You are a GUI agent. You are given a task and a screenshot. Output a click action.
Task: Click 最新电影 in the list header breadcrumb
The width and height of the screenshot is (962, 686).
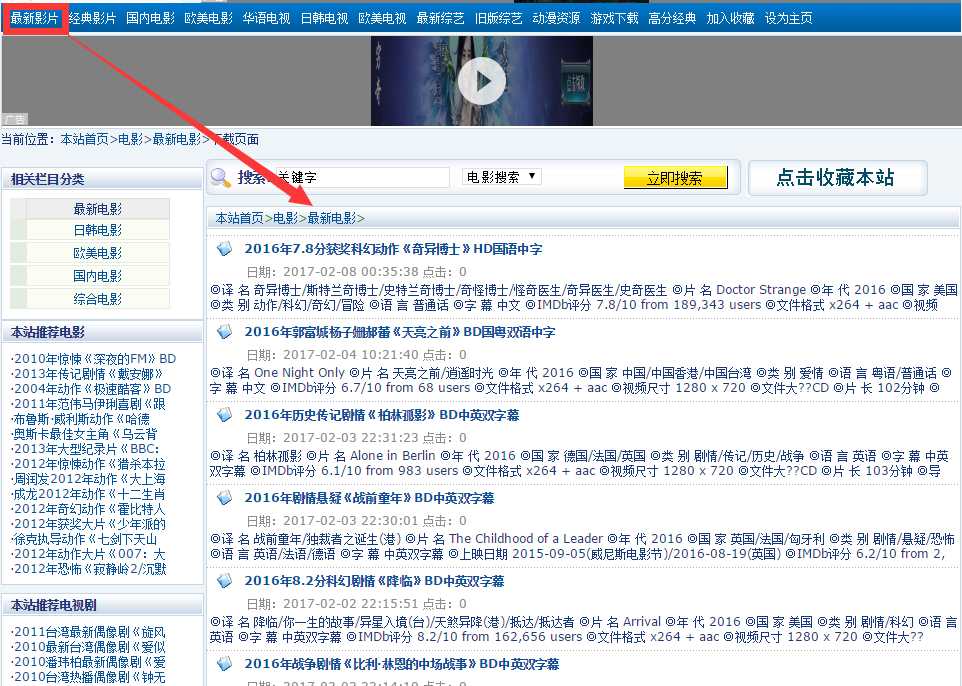331,218
